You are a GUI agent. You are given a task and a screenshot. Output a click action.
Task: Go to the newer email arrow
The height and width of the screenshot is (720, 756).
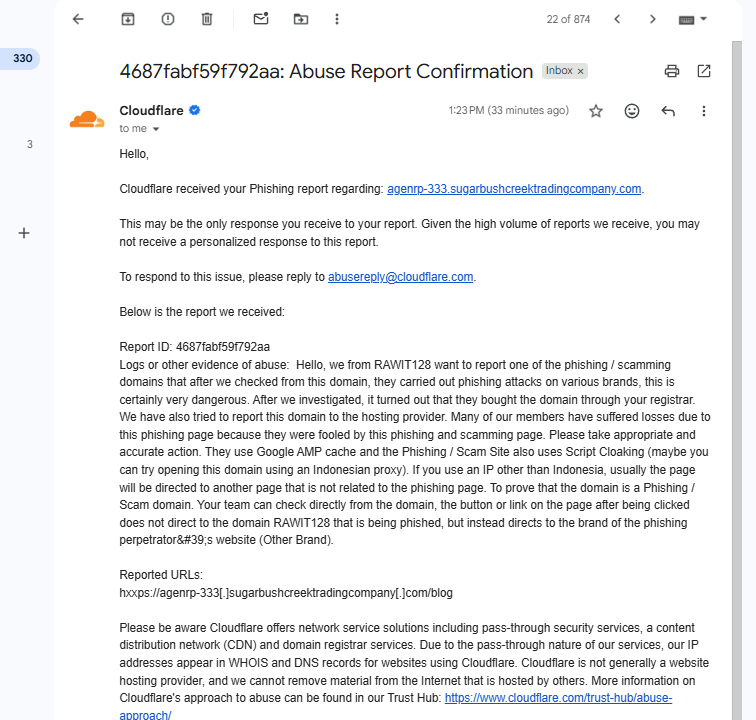point(617,19)
